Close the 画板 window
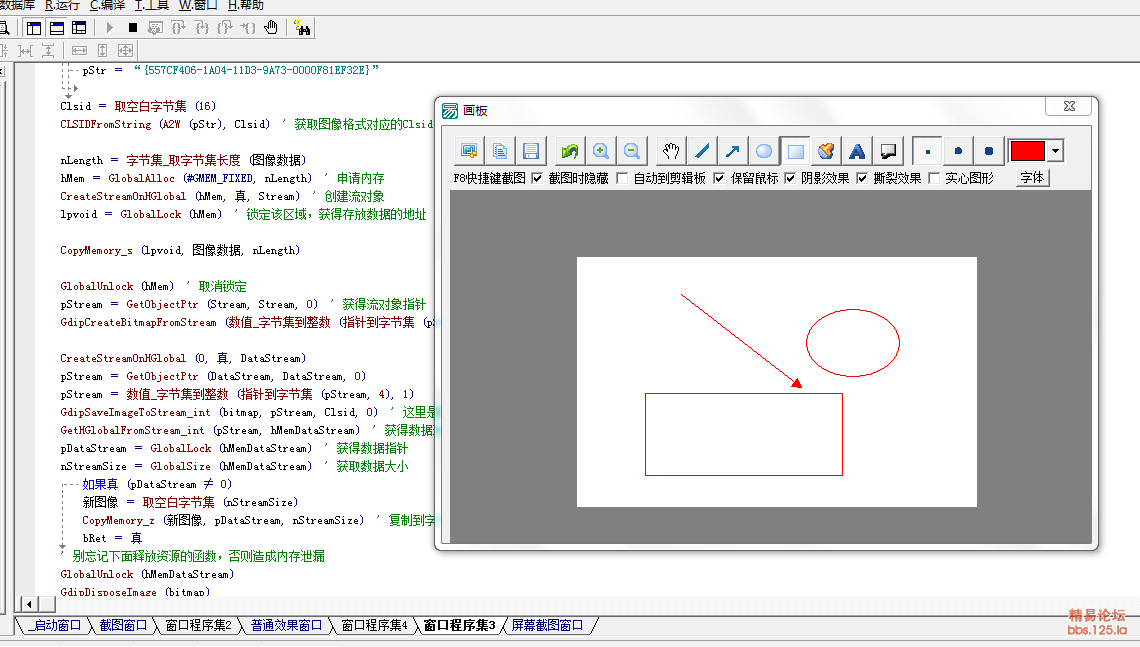Screen dimensions: 1140x647 tap(1069, 106)
